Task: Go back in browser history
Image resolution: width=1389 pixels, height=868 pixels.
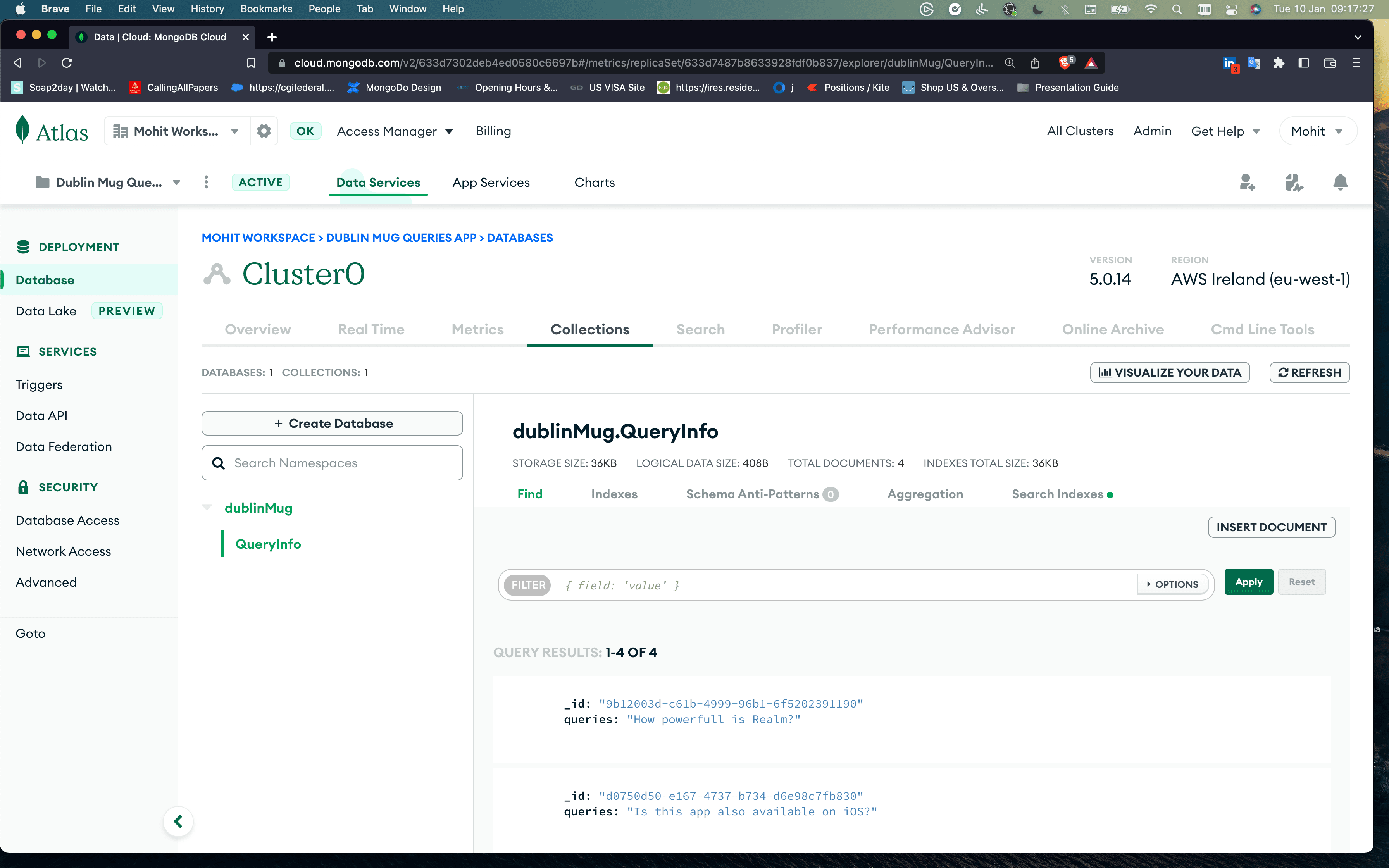Action: [x=18, y=62]
